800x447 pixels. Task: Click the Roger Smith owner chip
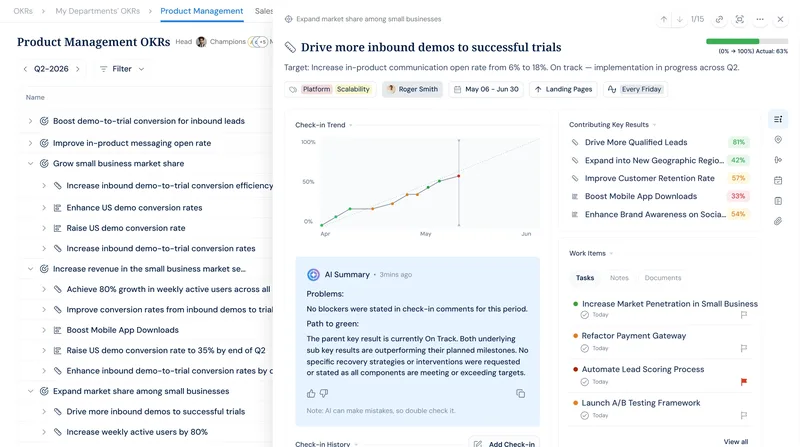click(x=412, y=89)
